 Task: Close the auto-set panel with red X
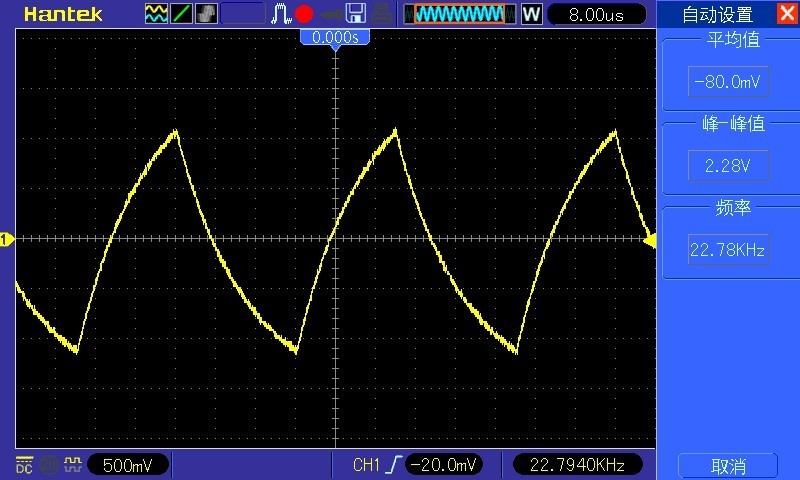pyautogui.click(x=785, y=14)
